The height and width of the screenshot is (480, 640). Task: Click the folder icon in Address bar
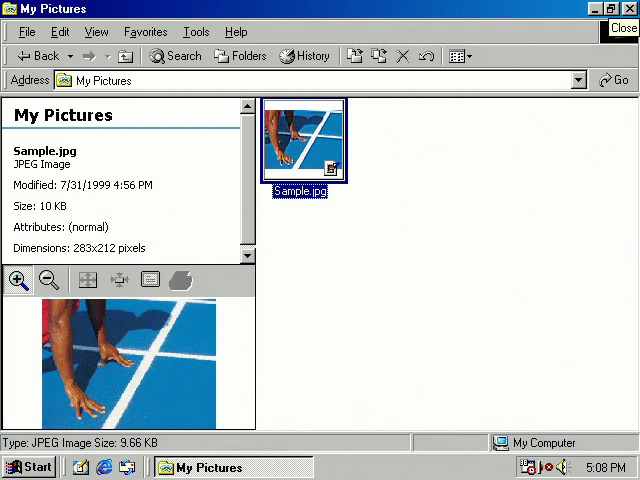64,80
